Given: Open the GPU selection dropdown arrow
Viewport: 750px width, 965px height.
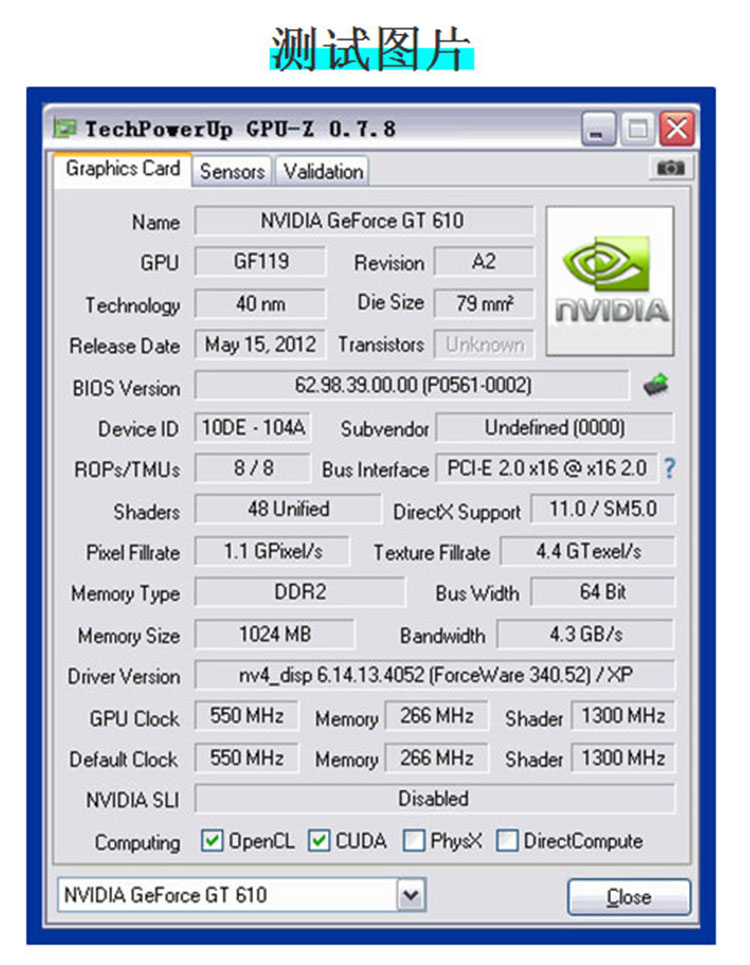Looking at the screenshot, I should pyautogui.click(x=410, y=895).
